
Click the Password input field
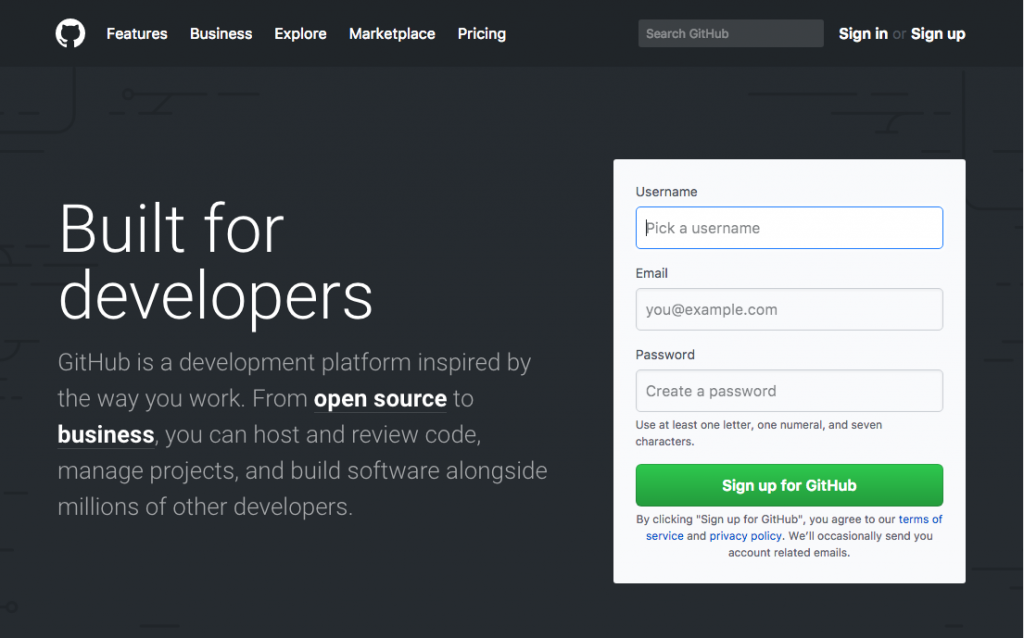(x=789, y=390)
